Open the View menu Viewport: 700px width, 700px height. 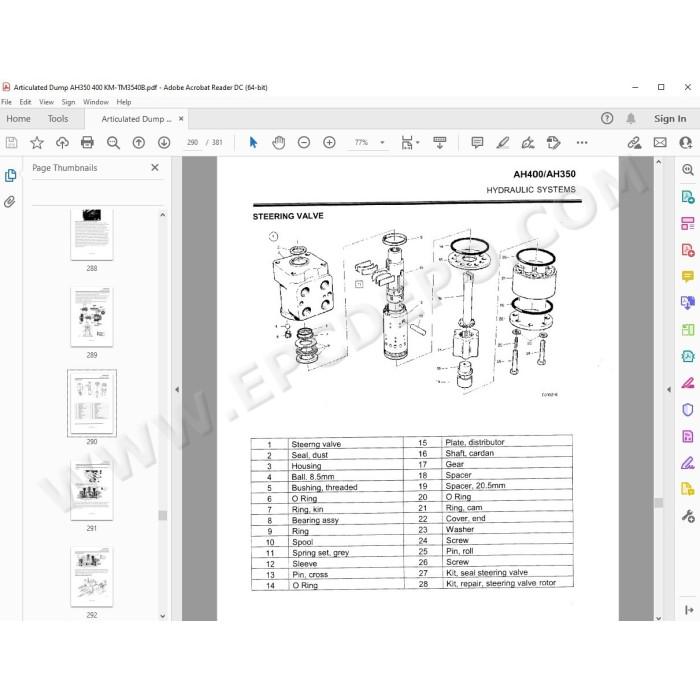[x=46, y=102]
